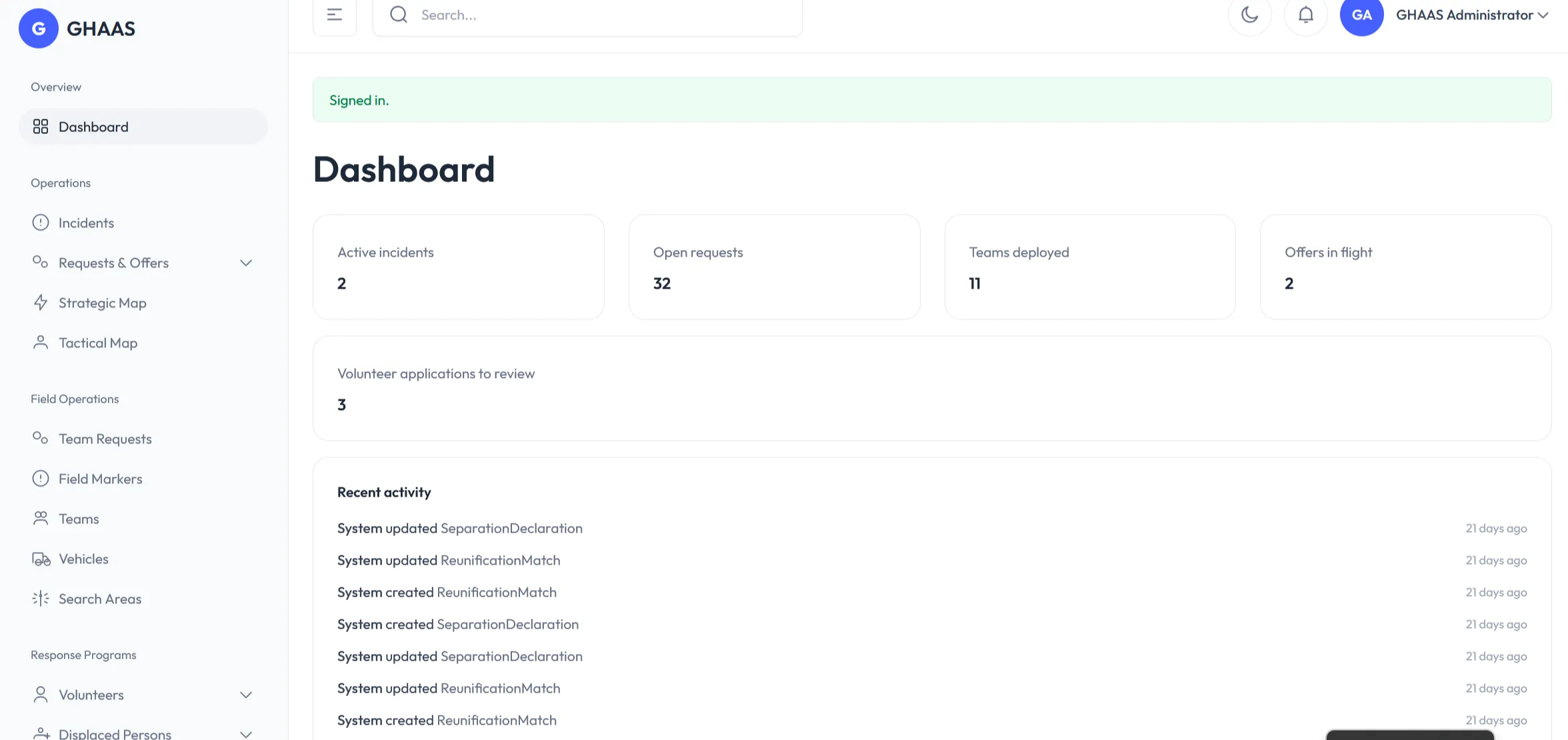Click the 'Field Operations' section label
This screenshot has width=1568, height=740.
coord(75,399)
